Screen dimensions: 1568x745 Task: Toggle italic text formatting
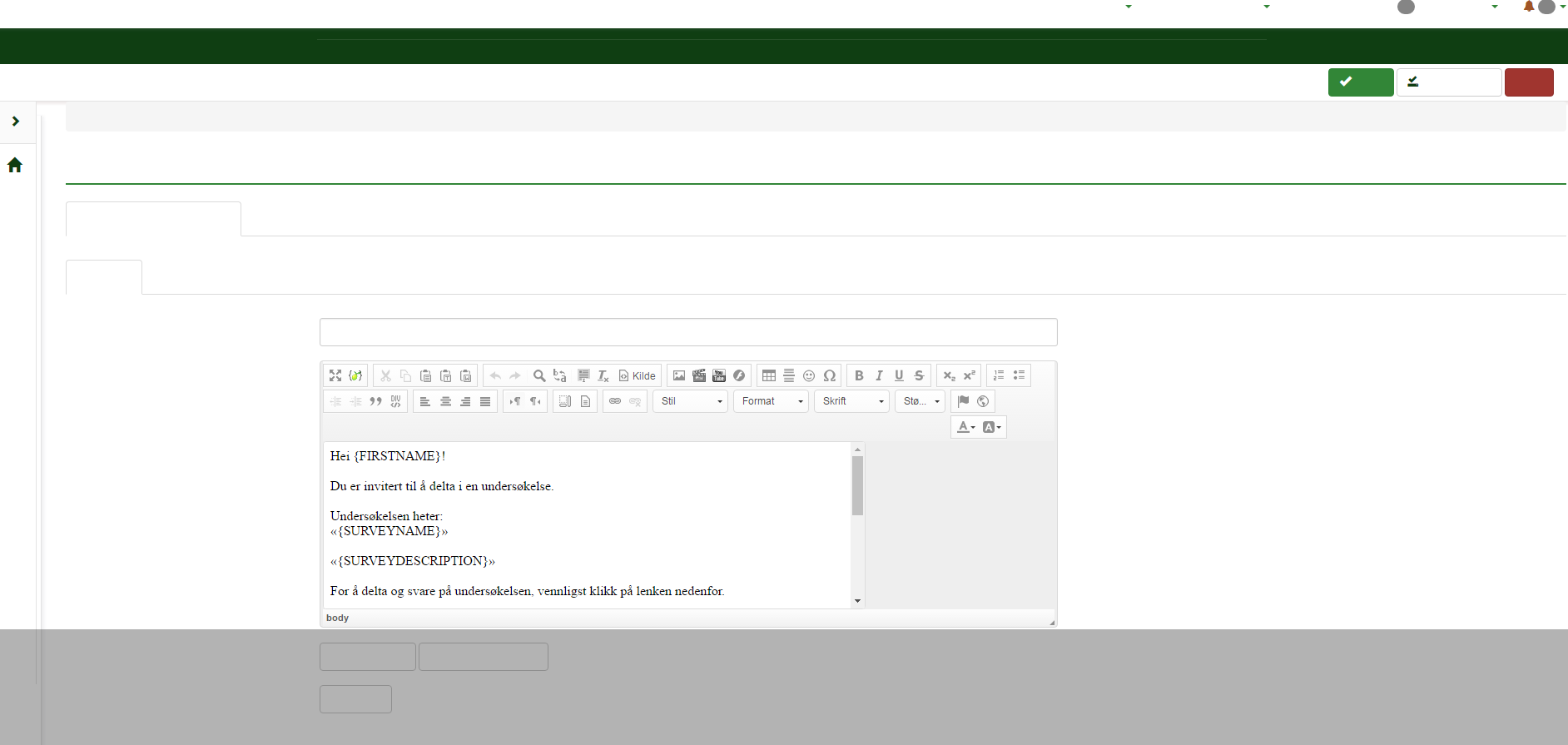pos(879,375)
